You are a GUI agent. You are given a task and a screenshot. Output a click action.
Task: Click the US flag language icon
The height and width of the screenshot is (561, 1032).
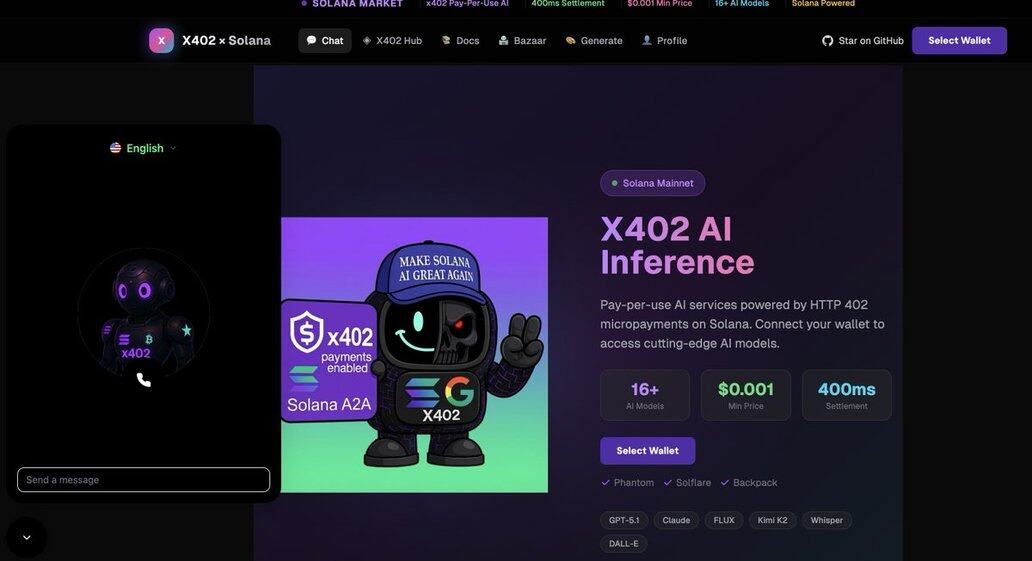(115, 148)
